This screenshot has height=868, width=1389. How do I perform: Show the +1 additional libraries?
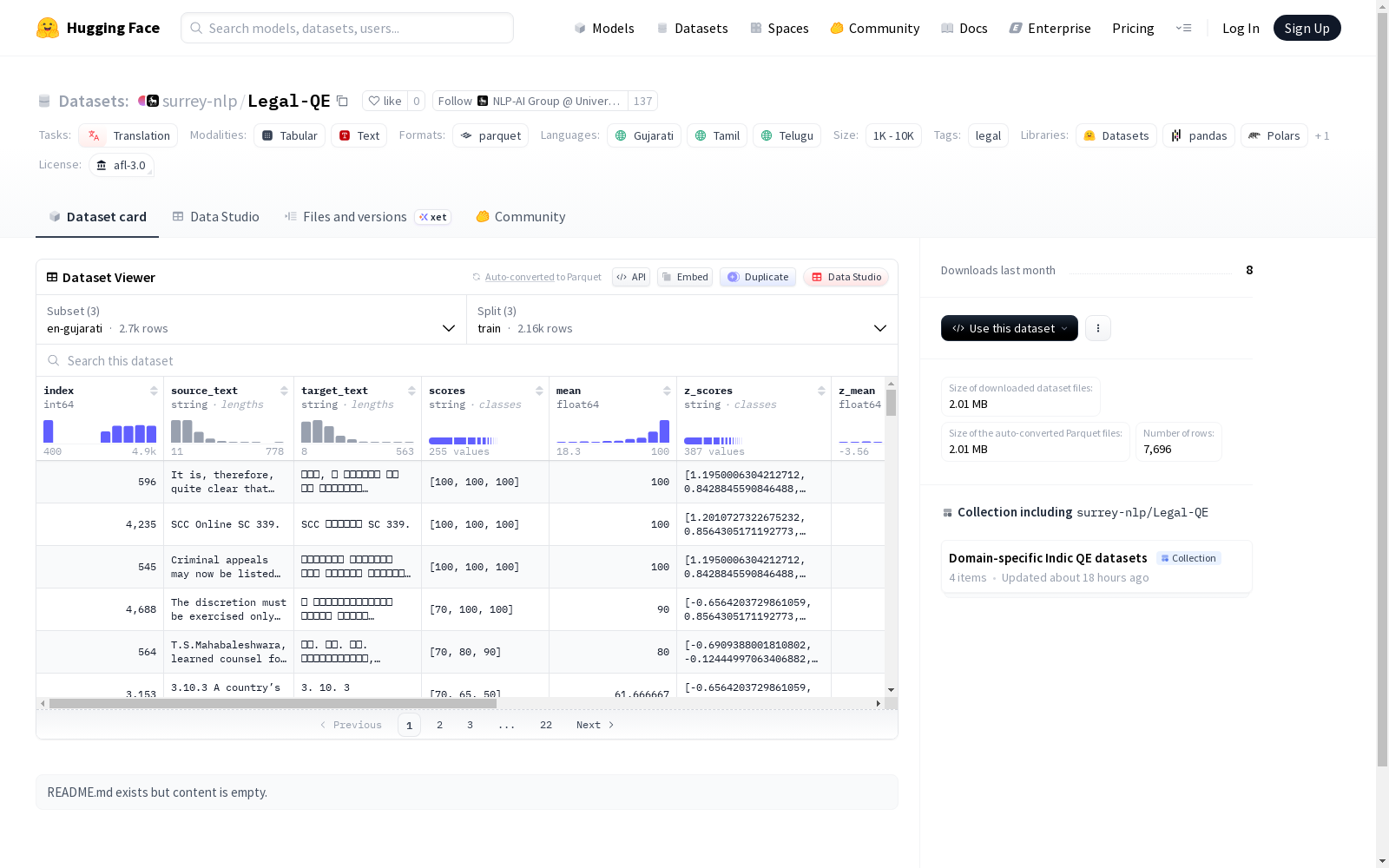click(1322, 135)
